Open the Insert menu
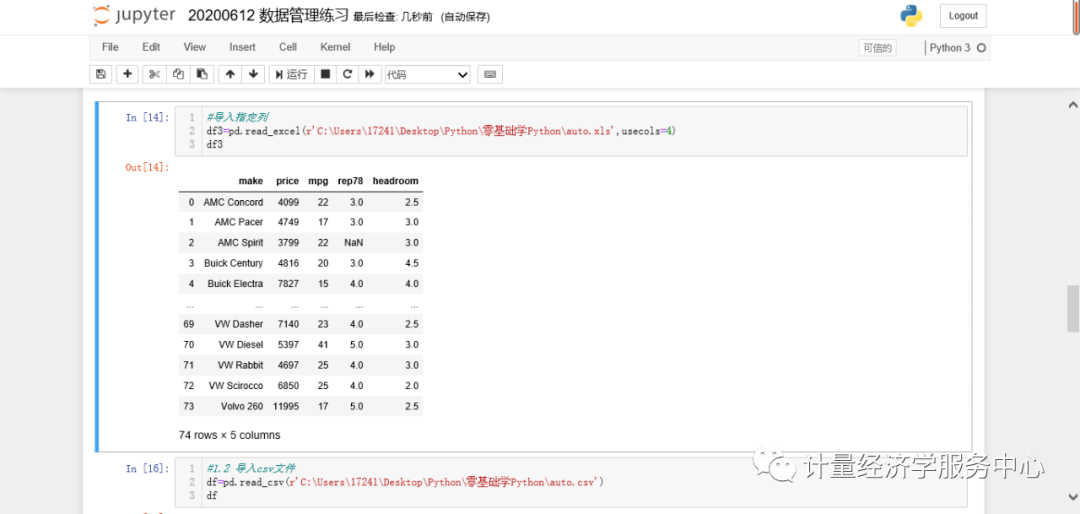1080x514 pixels. pyautogui.click(x=242, y=47)
